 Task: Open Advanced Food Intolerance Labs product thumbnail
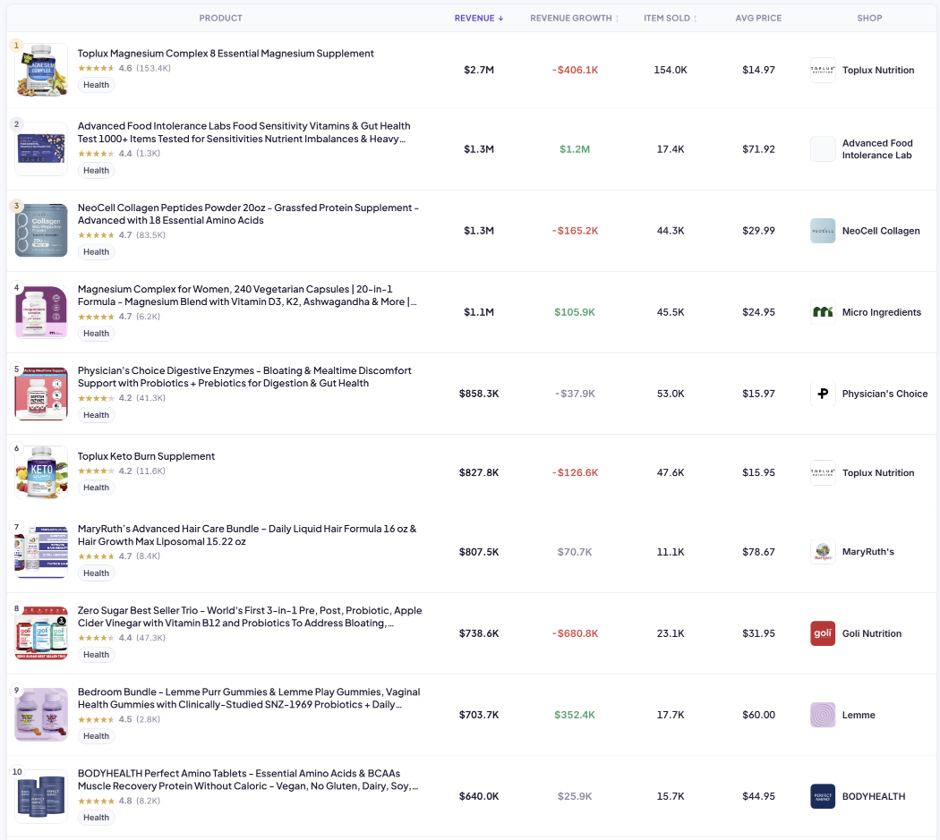tap(41, 149)
